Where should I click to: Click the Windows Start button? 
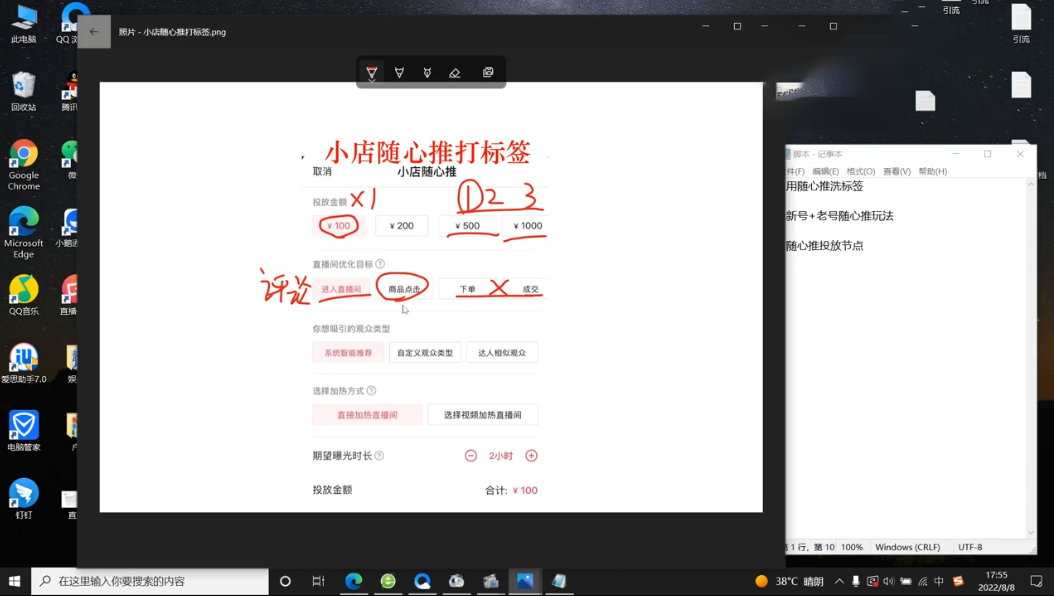[x=15, y=581]
